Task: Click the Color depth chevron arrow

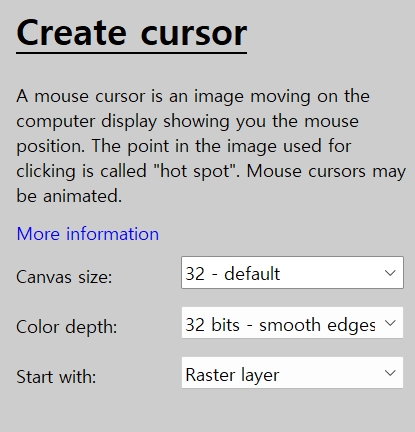Action: [x=390, y=323]
